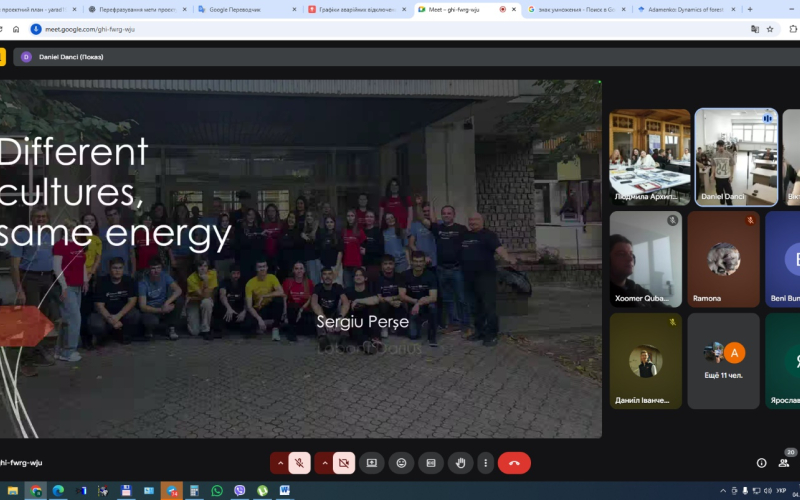Raise hand in the meeting
The height and width of the screenshot is (500, 800).
[460, 463]
